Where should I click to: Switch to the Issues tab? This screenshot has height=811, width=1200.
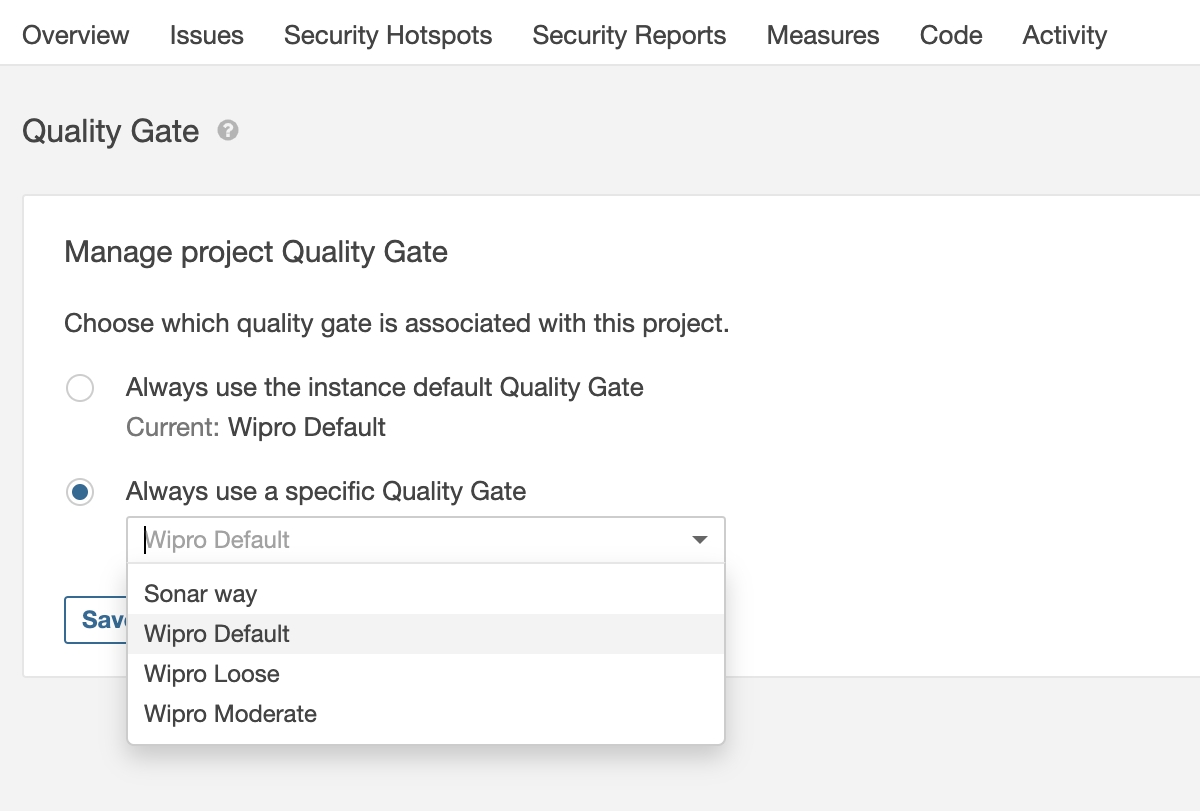coord(207,35)
